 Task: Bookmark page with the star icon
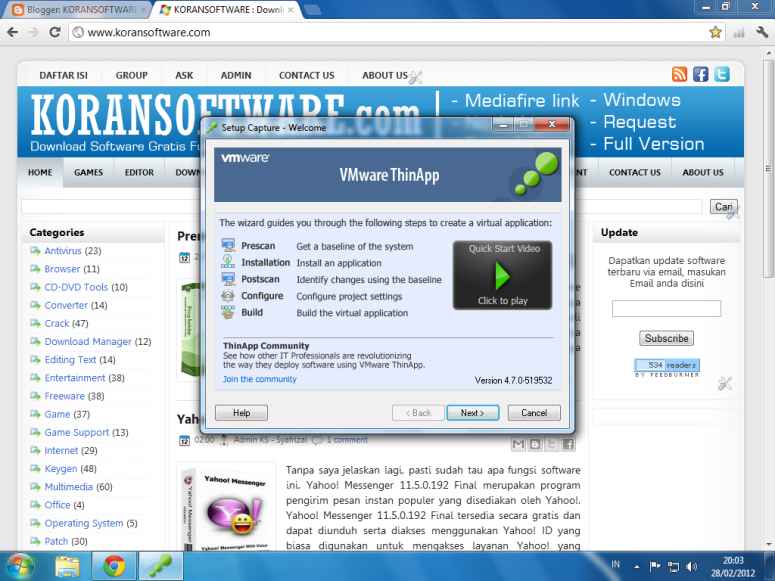coord(715,33)
